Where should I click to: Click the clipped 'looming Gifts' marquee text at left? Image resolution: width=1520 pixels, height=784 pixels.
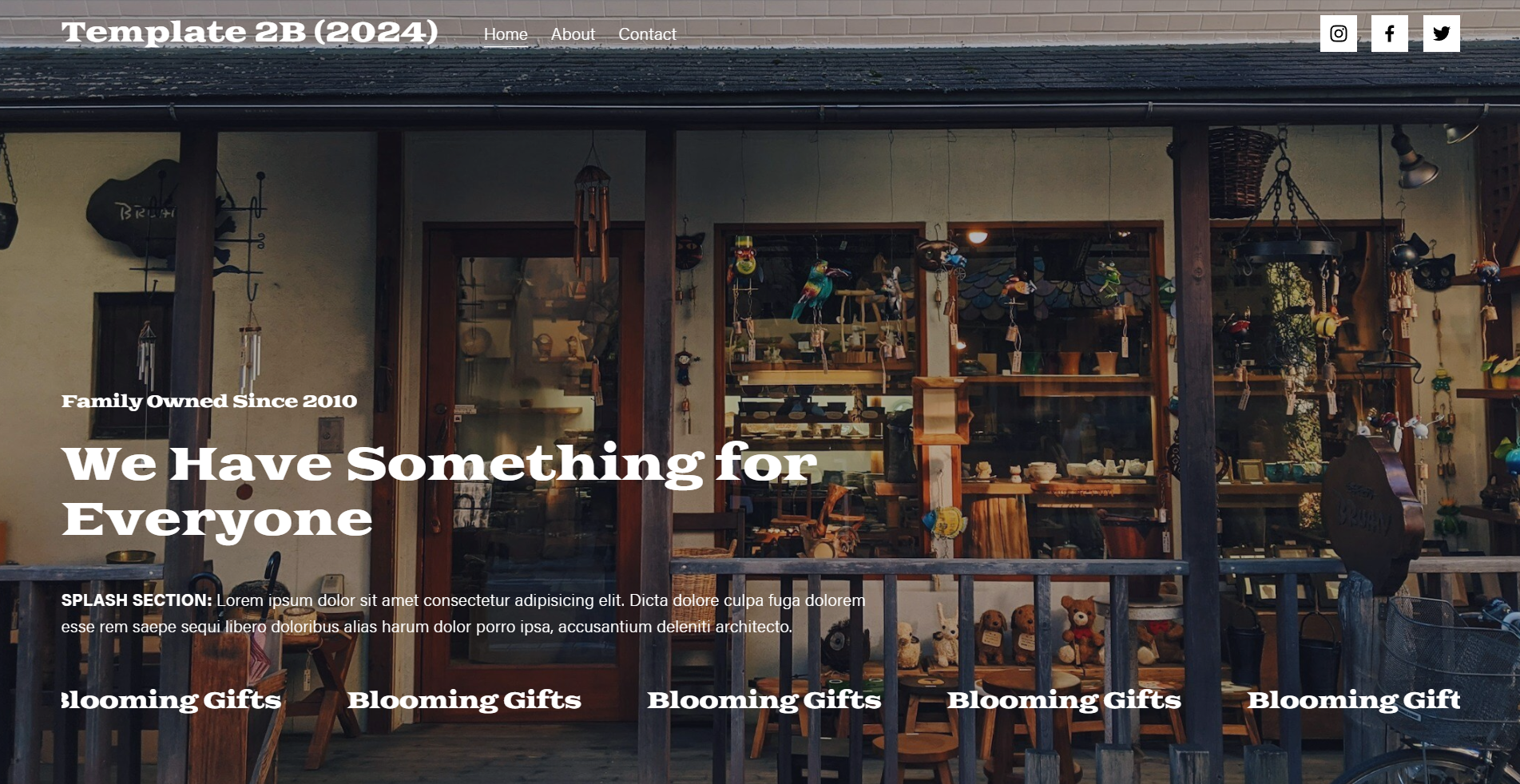[x=172, y=700]
